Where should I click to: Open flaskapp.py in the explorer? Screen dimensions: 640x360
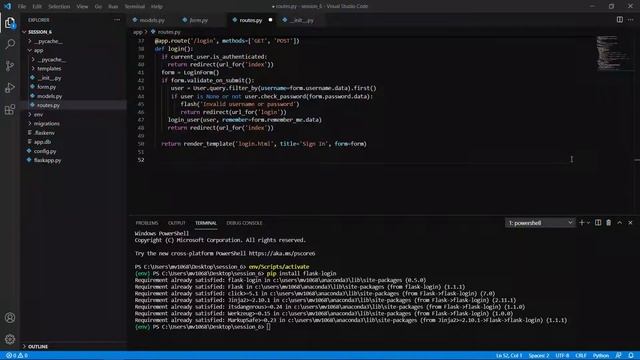click(47, 160)
